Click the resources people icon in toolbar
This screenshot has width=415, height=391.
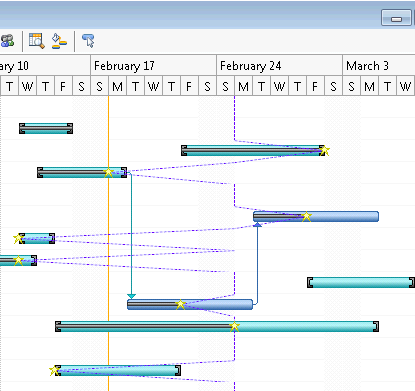pos(7,41)
